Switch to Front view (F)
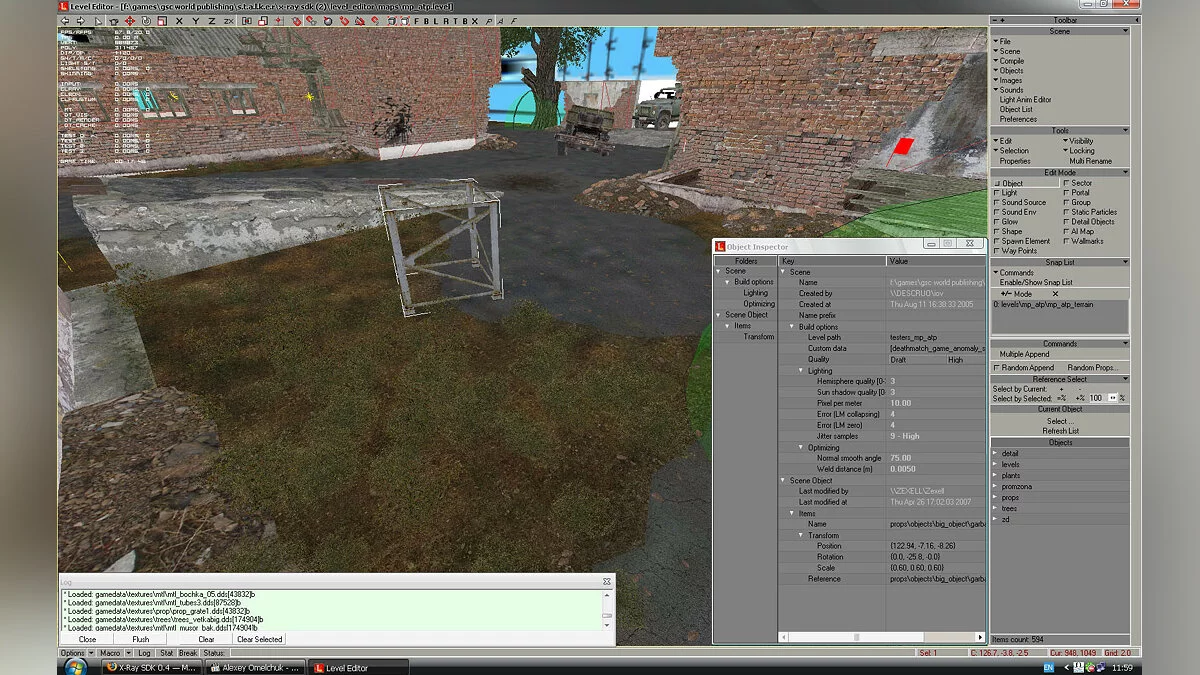1200x675 pixels. point(416,20)
